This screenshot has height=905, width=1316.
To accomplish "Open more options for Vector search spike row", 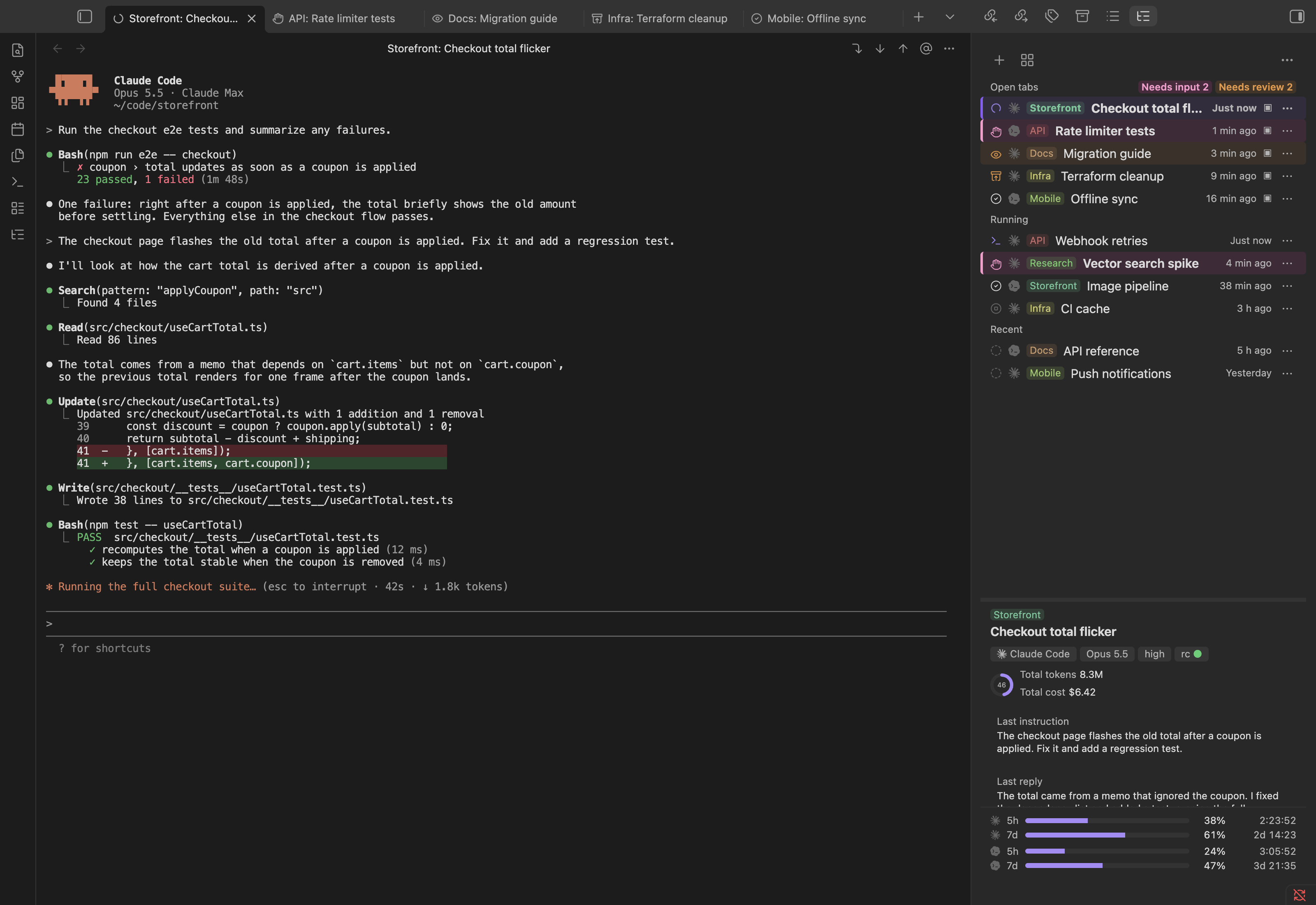I will (x=1287, y=264).
